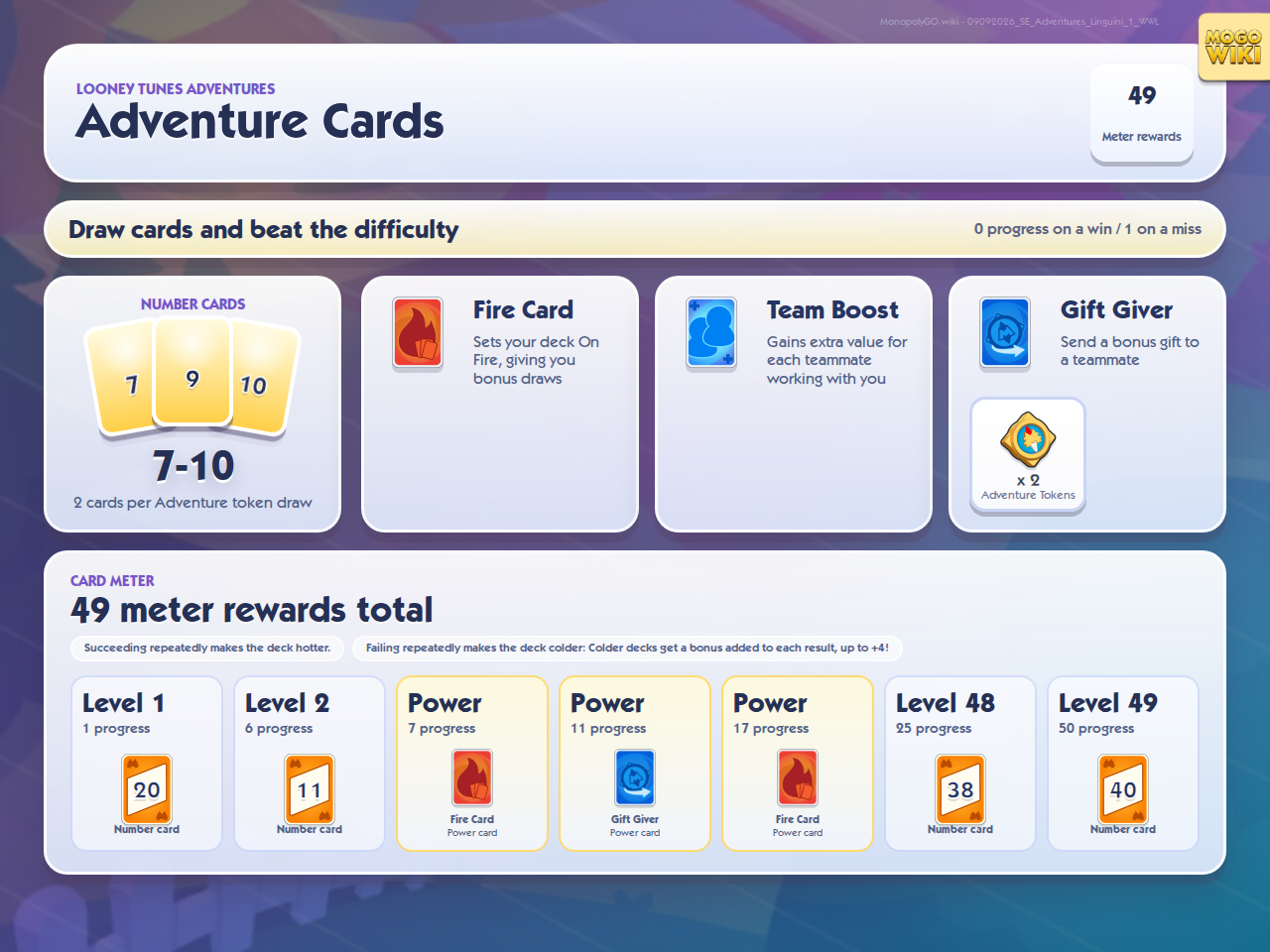
Task: Click the LOONEY TUNES ADVENTURES label
Action: point(176,89)
